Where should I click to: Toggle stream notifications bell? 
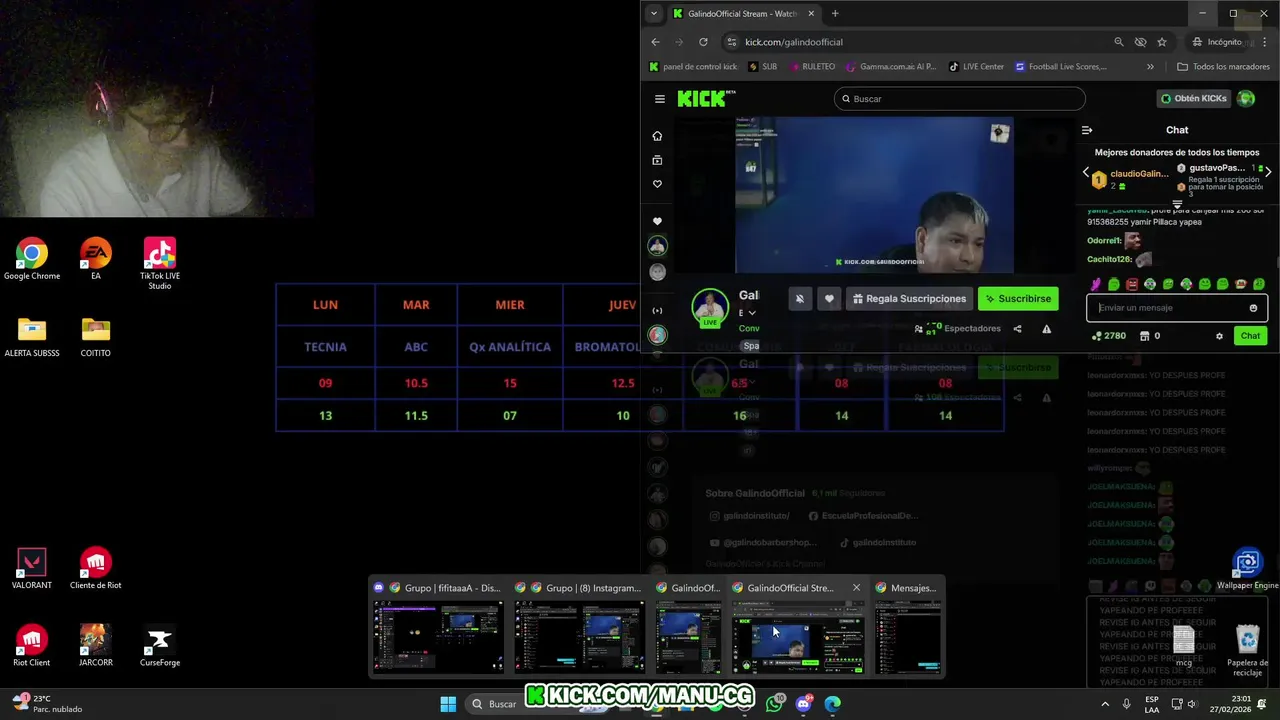[x=799, y=298]
